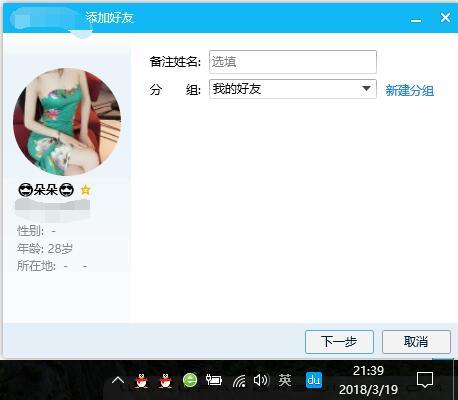Toggle the 英 input language indicator
The height and width of the screenshot is (400, 458).
point(285,380)
